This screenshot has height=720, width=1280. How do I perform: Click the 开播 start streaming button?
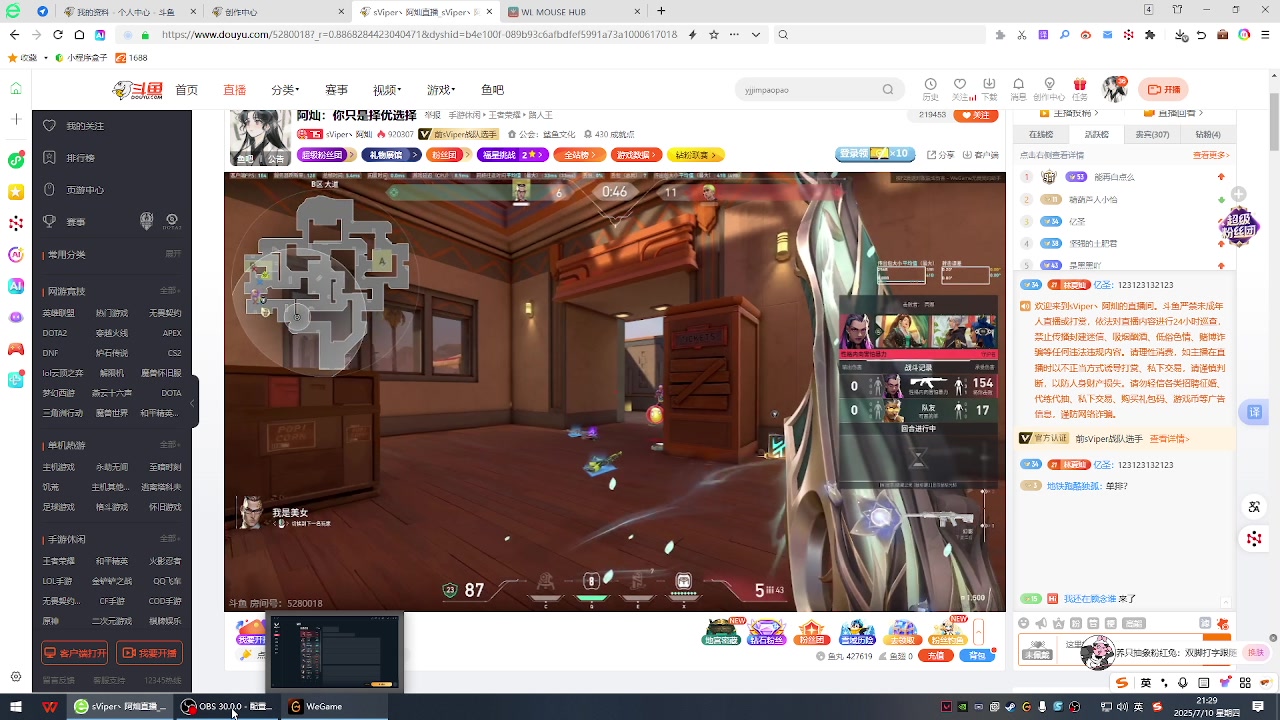coord(1163,89)
